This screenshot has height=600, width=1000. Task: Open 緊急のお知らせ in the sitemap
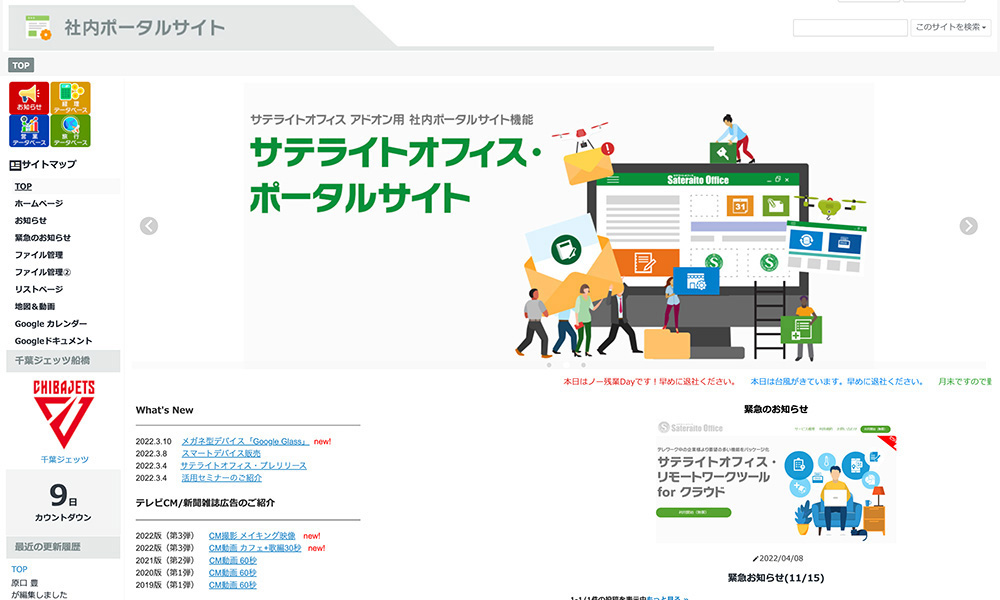tap(43, 238)
